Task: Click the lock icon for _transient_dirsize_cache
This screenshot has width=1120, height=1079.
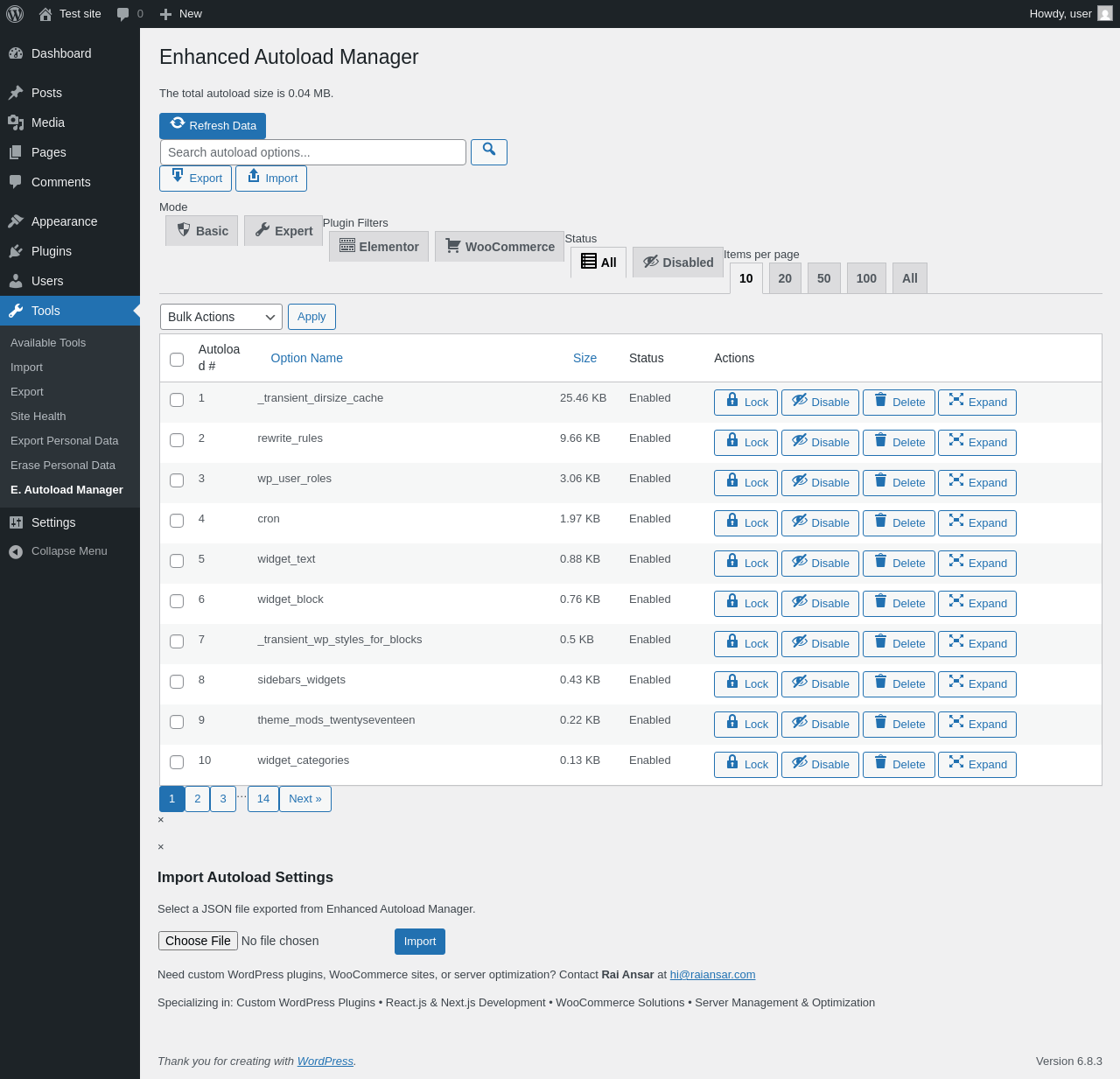Action: tap(732, 399)
